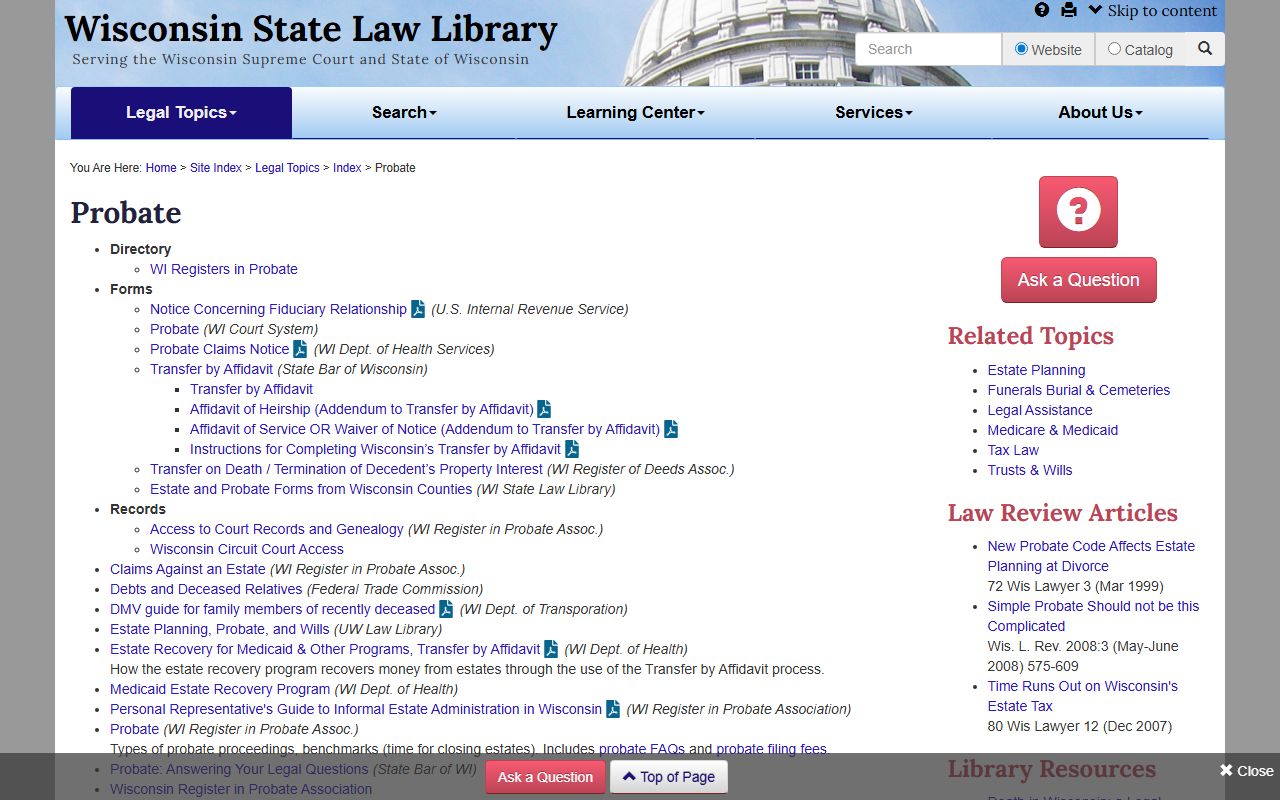This screenshot has width=1280, height=800.
Task: Open Probate Claims Notice link
Action: [x=219, y=349]
